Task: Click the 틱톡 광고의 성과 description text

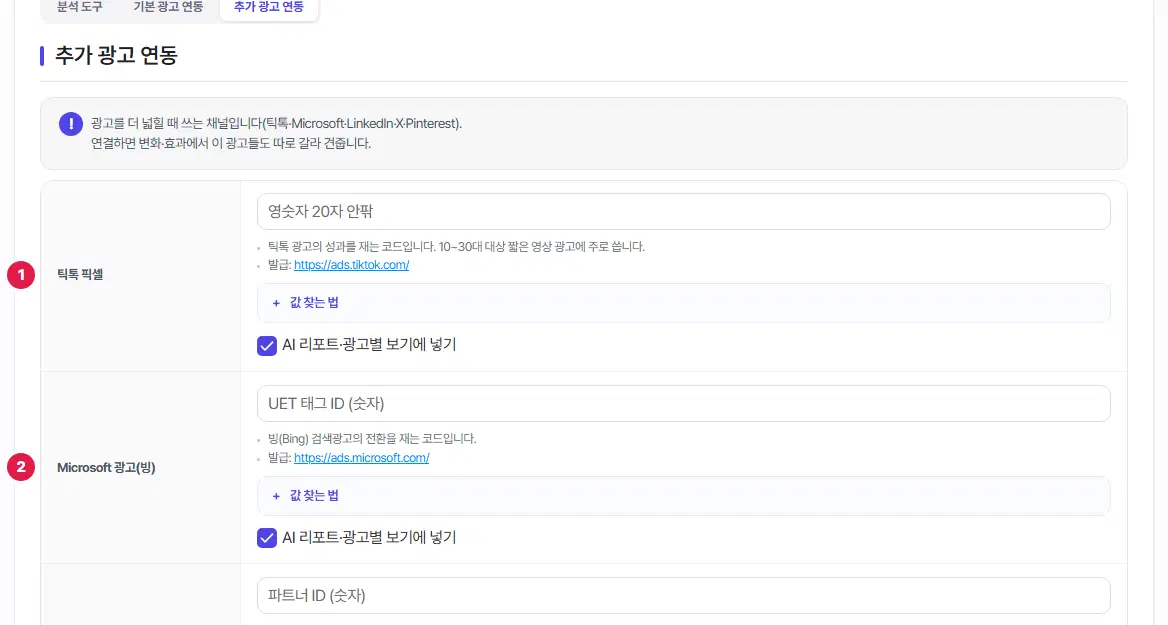Action: tap(456, 247)
